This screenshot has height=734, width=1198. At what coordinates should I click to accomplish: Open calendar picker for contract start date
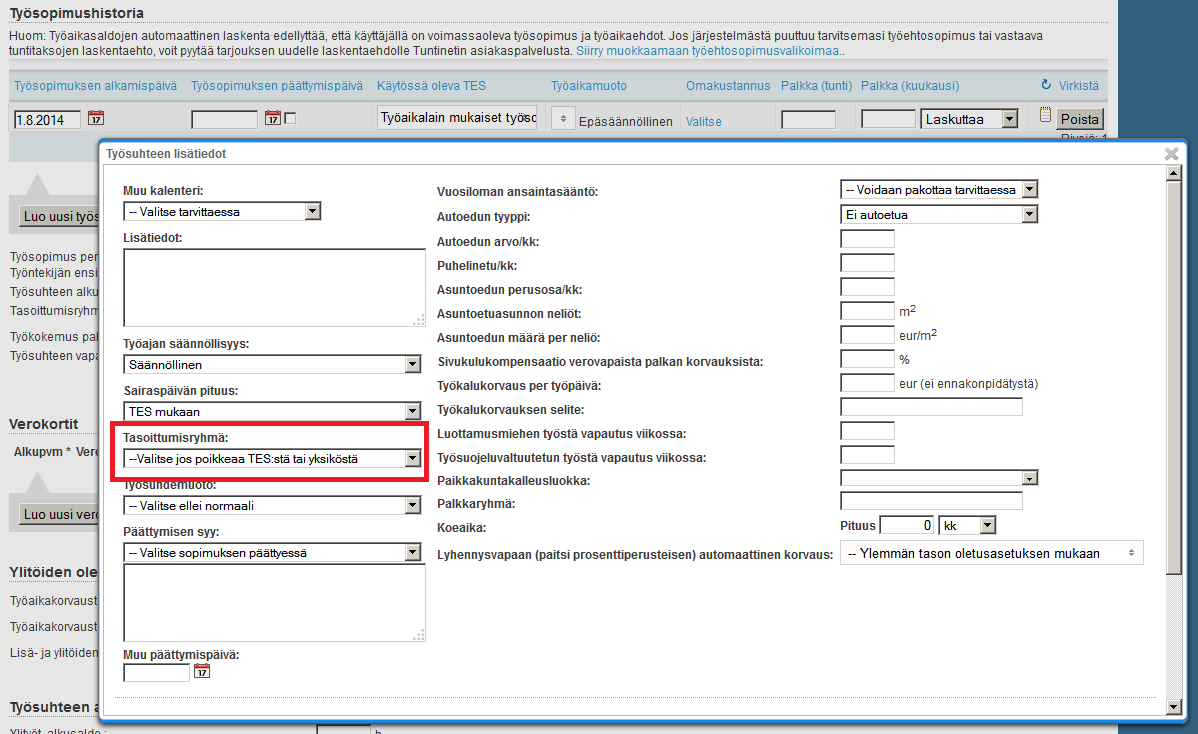pos(96,119)
